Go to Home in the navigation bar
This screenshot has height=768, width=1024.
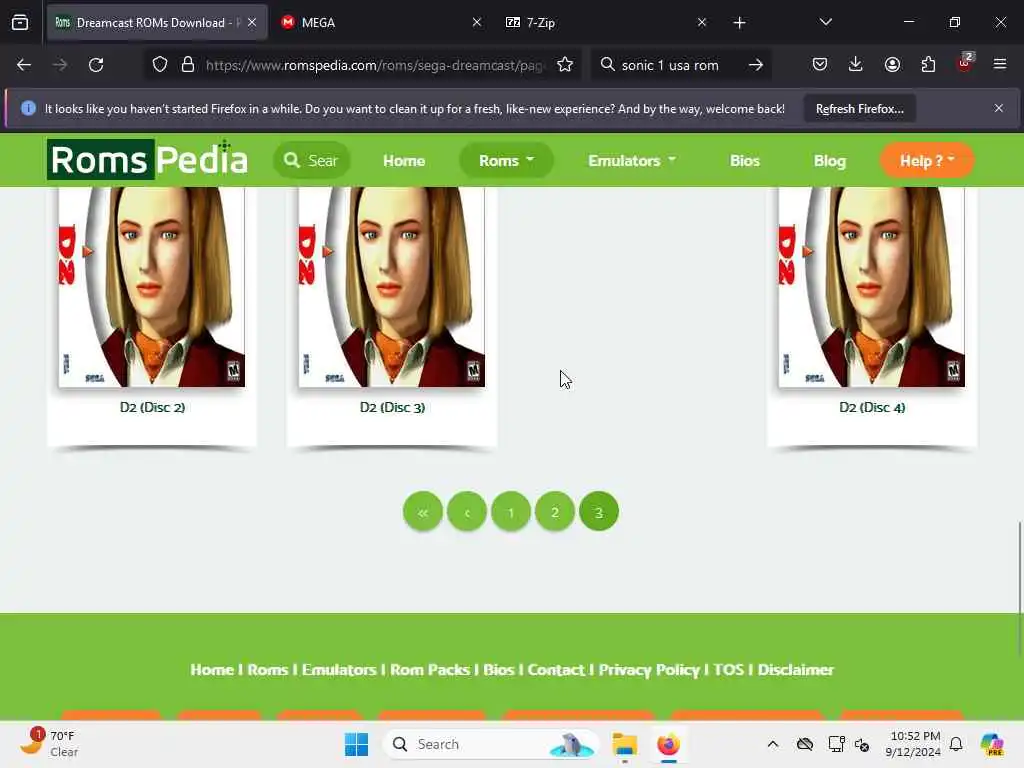404,161
